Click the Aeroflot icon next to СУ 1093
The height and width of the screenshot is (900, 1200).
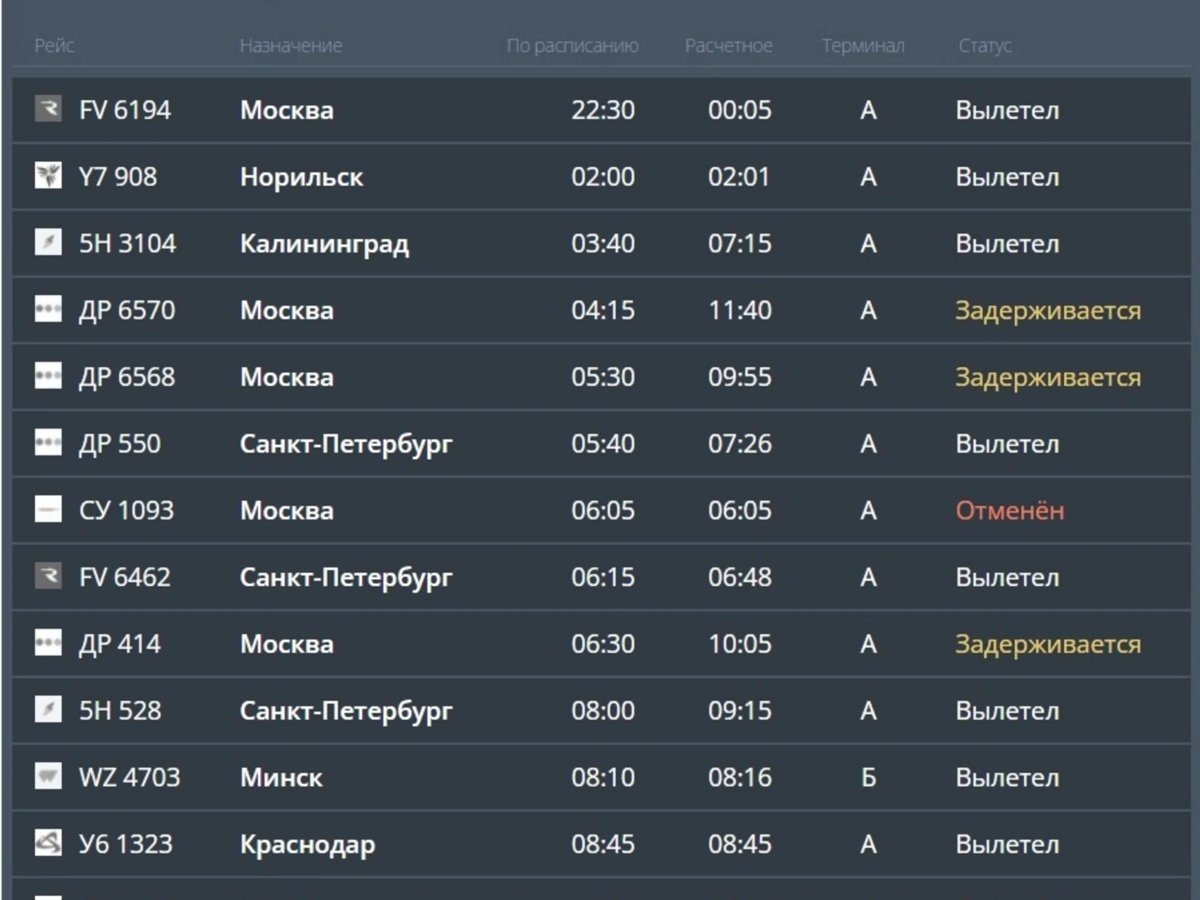pyautogui.click(x=48, y=511)
